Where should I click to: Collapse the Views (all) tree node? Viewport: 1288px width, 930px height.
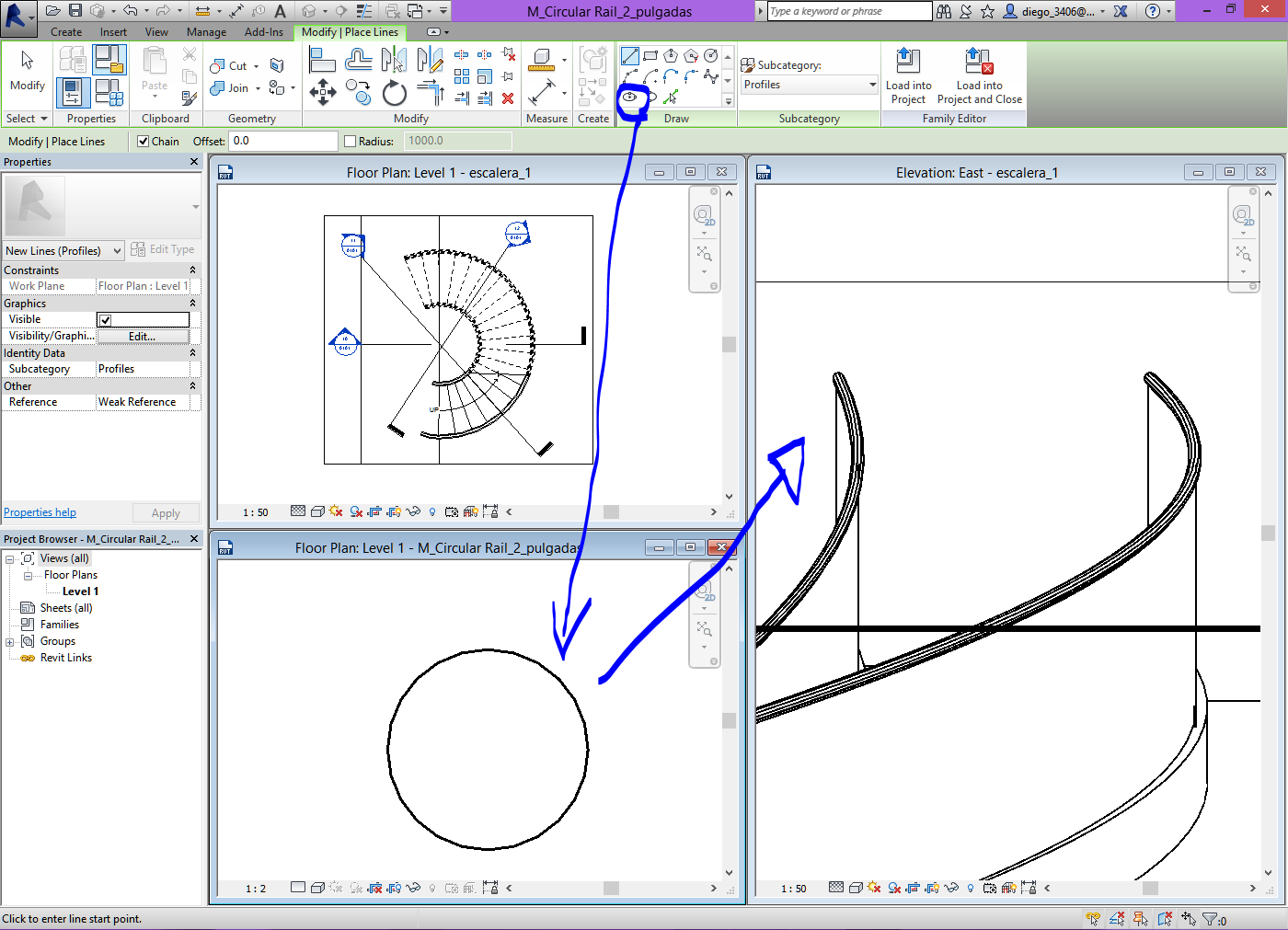(10, 559)
